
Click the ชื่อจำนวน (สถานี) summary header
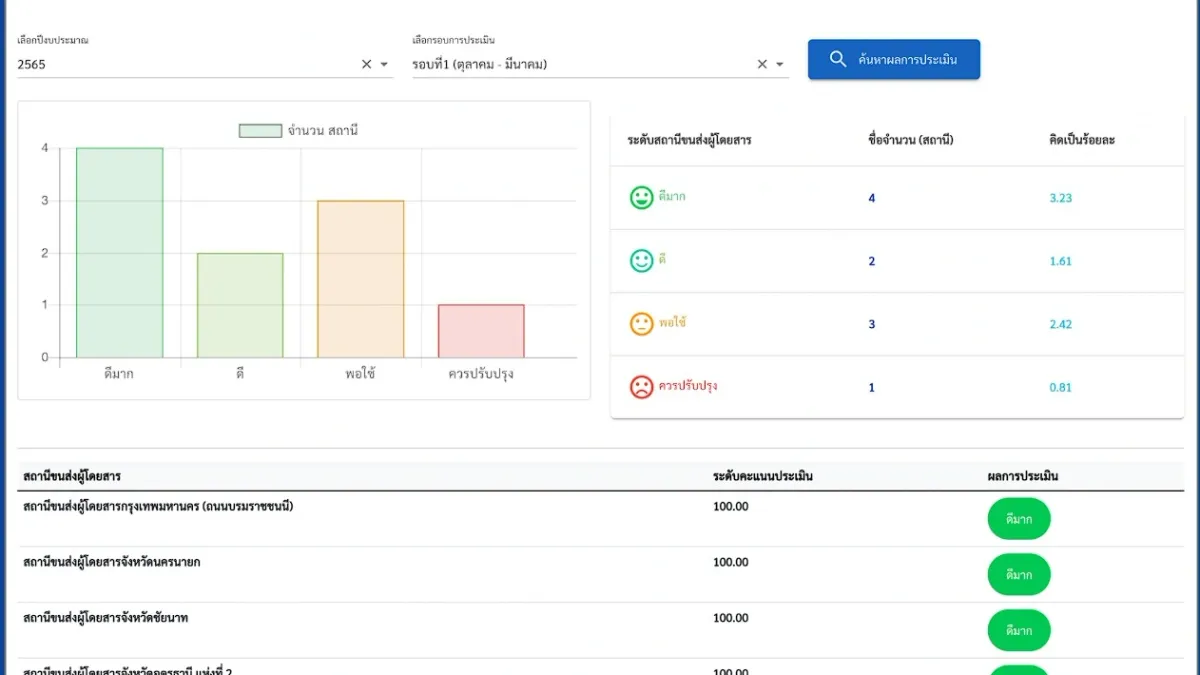pos(911,140)
